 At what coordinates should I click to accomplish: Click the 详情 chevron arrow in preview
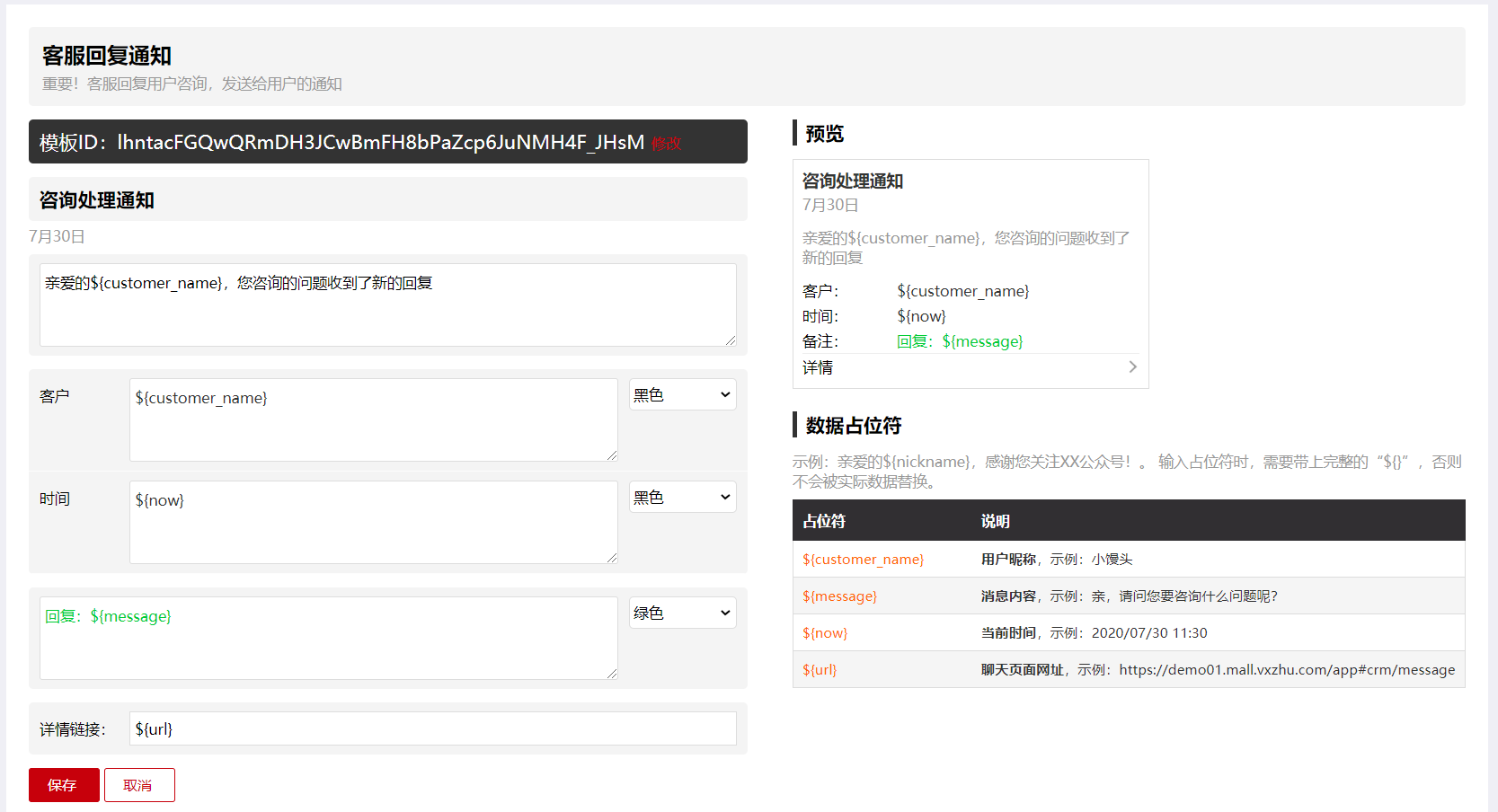click(x=1132, y=367)
